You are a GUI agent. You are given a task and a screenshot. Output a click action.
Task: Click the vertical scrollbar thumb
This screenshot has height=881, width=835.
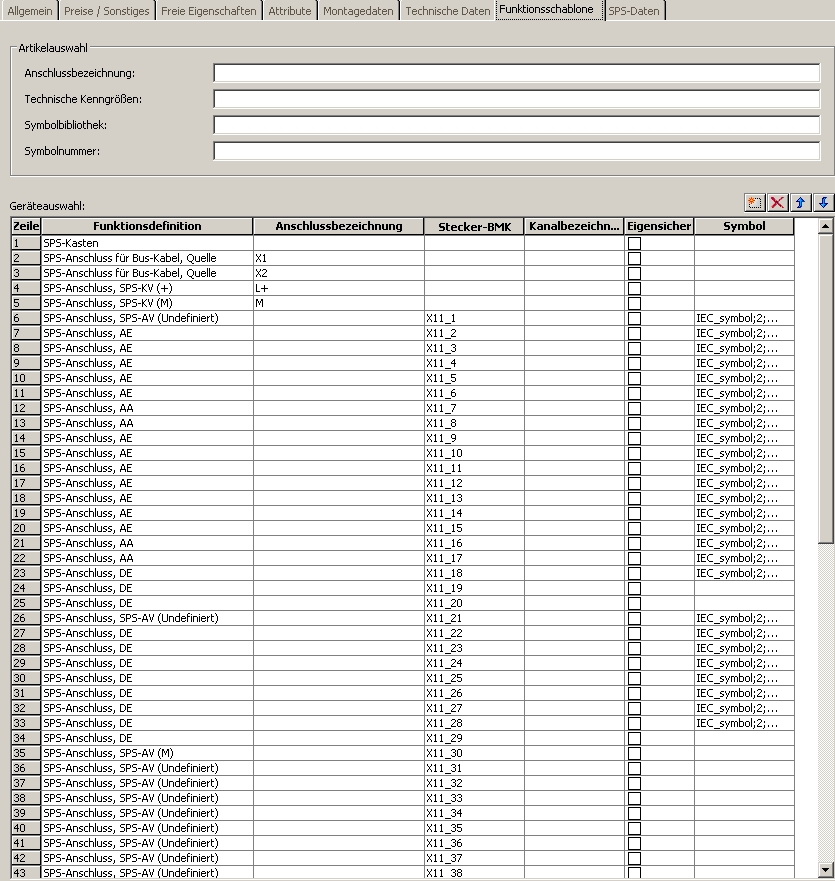click(825, 389)
